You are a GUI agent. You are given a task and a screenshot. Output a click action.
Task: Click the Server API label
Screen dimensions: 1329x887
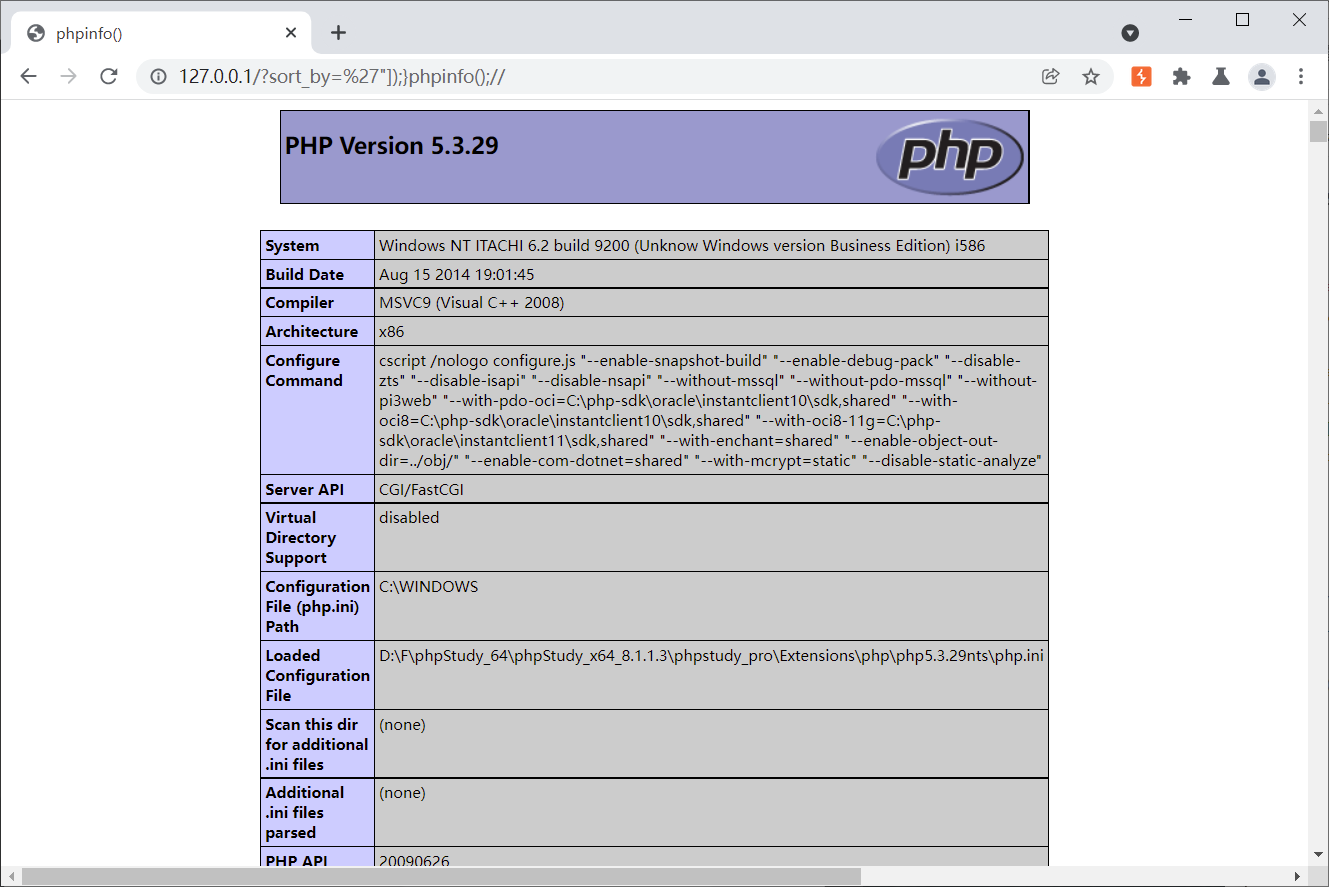tap(304, 490)
